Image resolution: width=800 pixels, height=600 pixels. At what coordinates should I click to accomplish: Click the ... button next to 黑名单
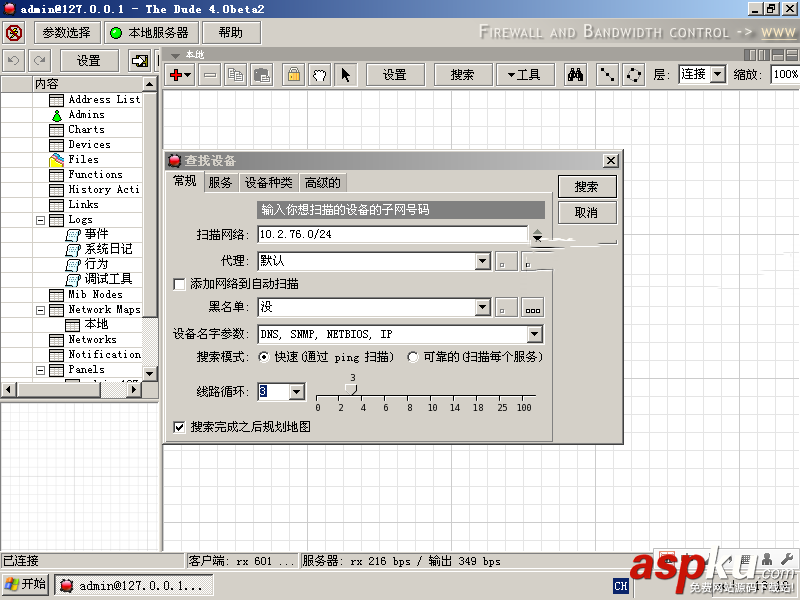pos(533,308)
